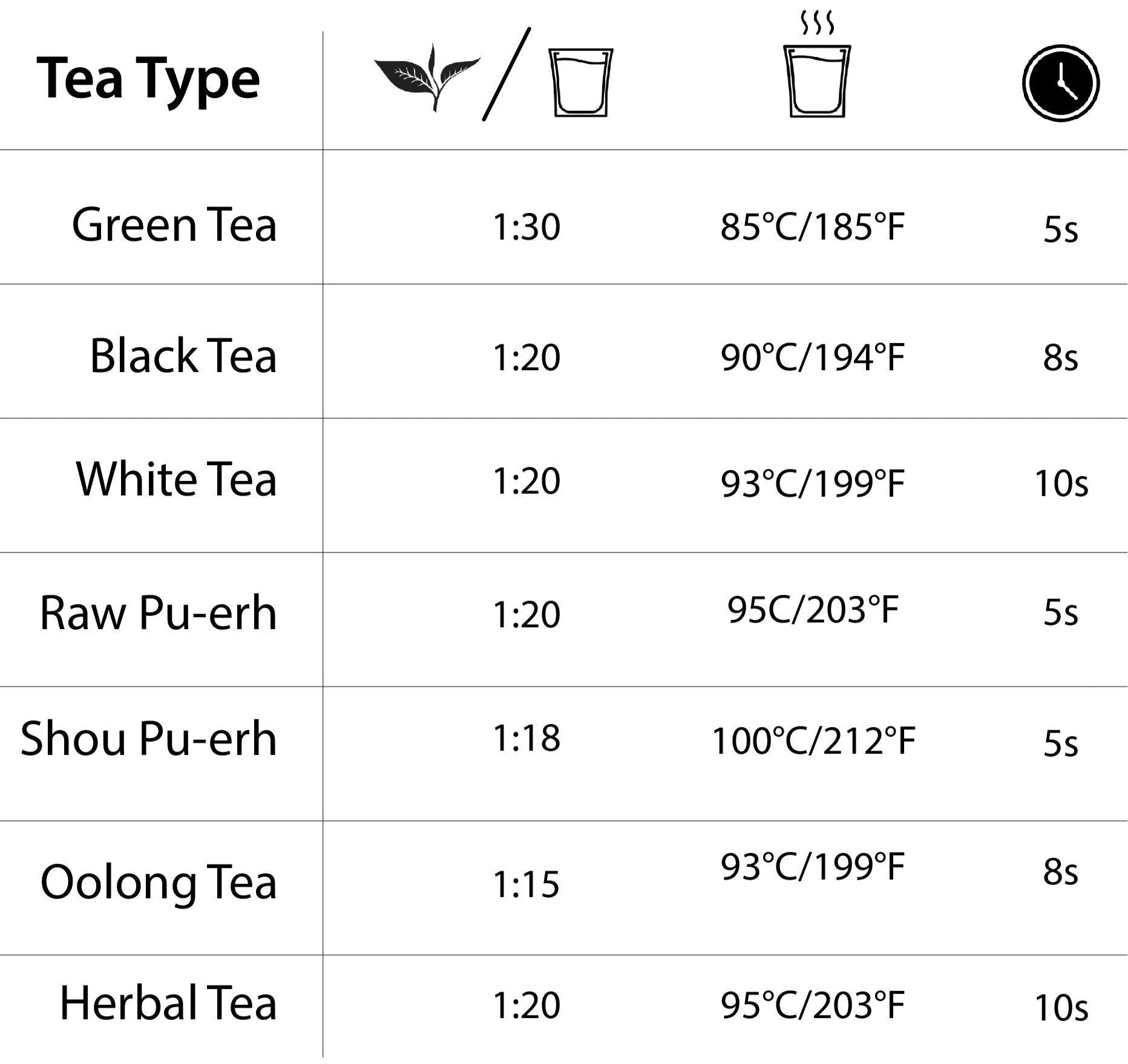The image size is (1128, 1064).
Task: Click the Tea Type header
Action: [148, 79]
